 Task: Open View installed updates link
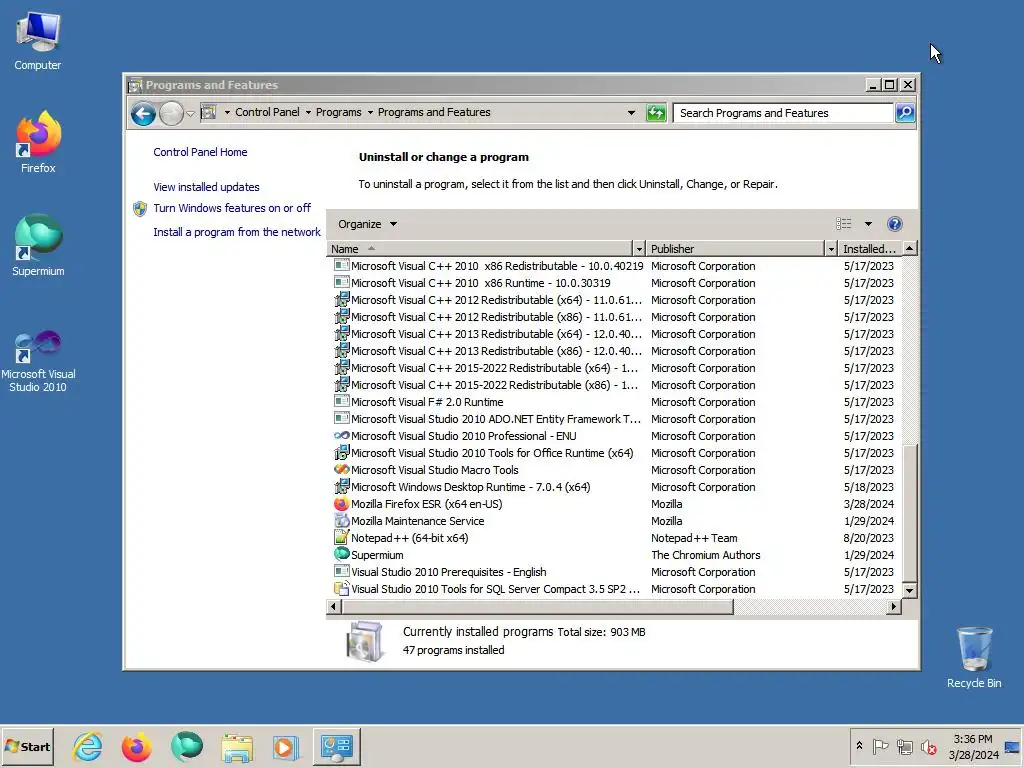click(206, 187)
